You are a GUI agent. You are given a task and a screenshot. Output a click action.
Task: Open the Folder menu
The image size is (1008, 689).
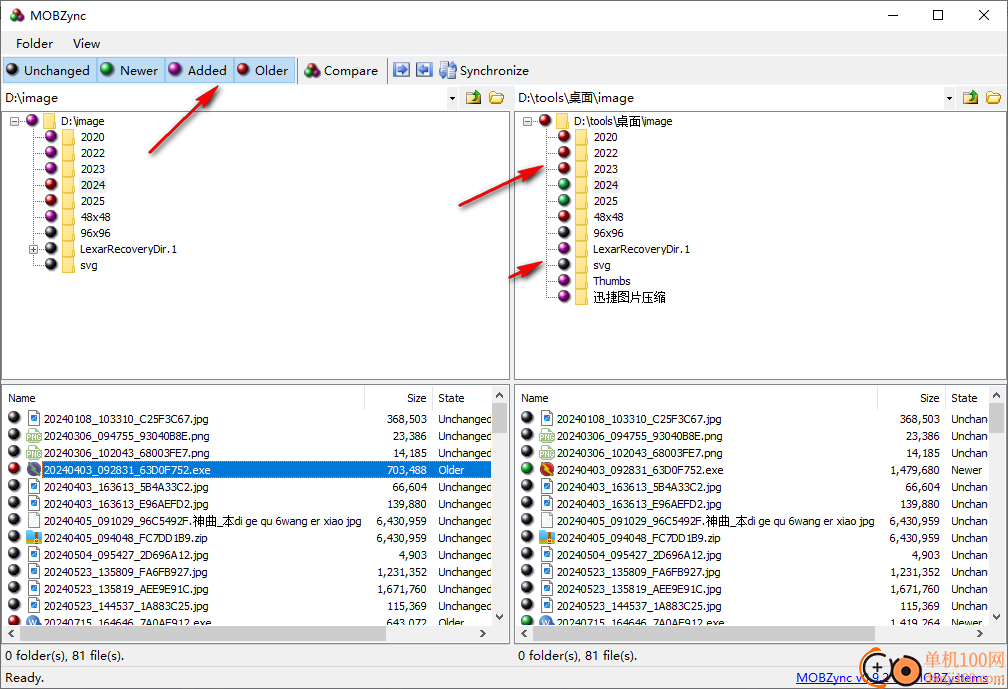(x=34, y=43)
